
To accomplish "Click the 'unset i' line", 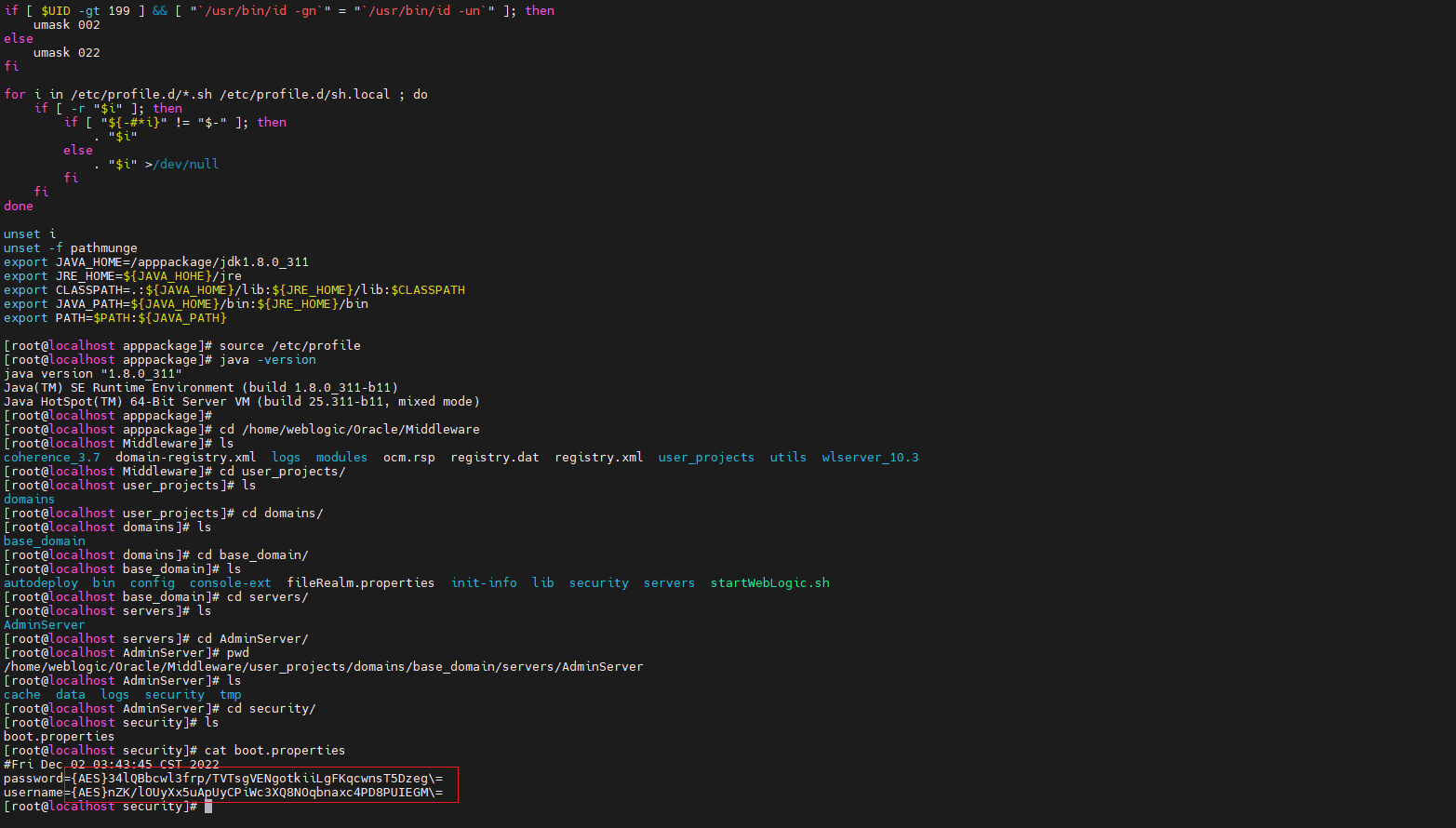I will (x=30, y=234).
